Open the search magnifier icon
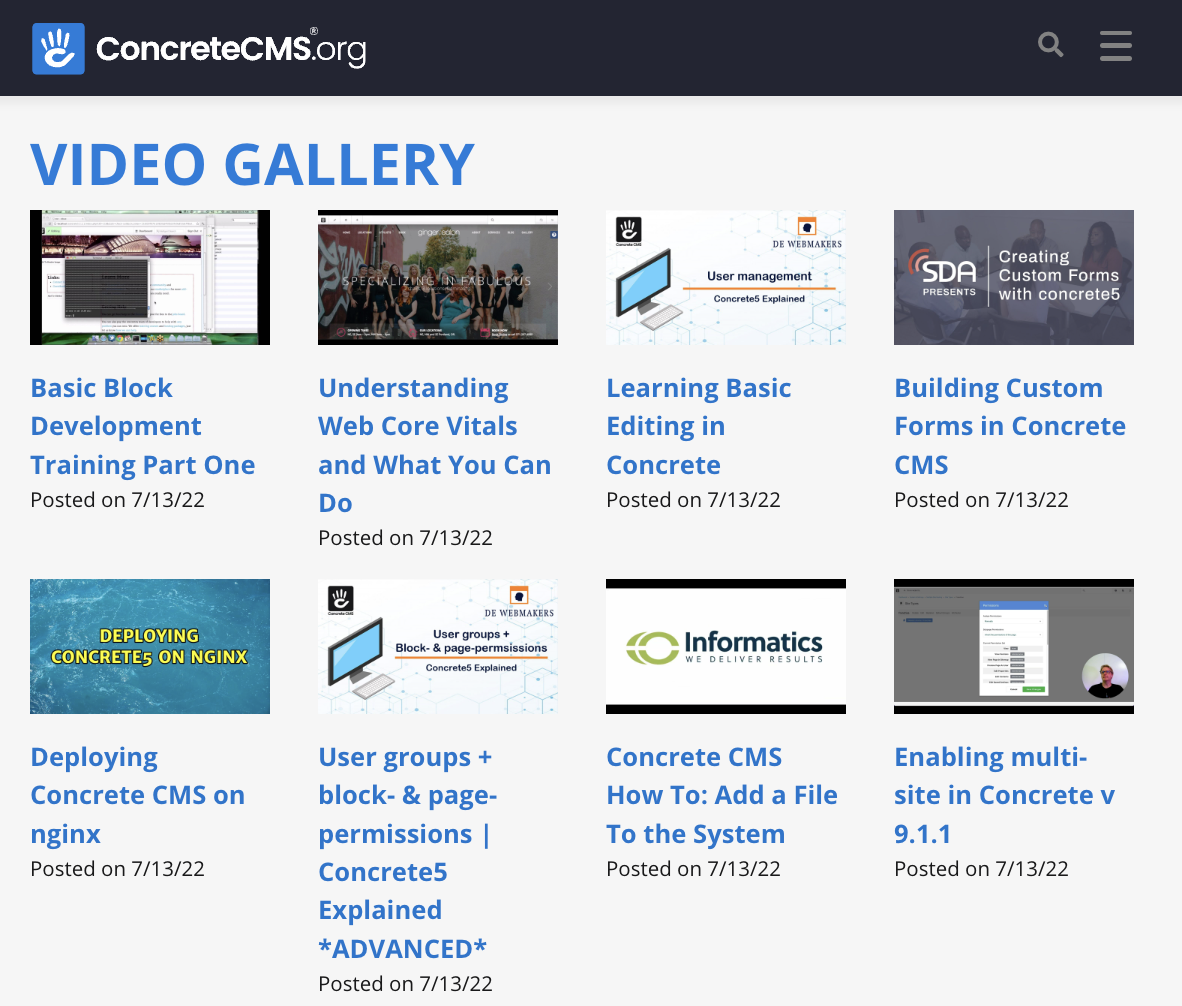This screenshot has height=1006, width=1182. click(1050, 45)
